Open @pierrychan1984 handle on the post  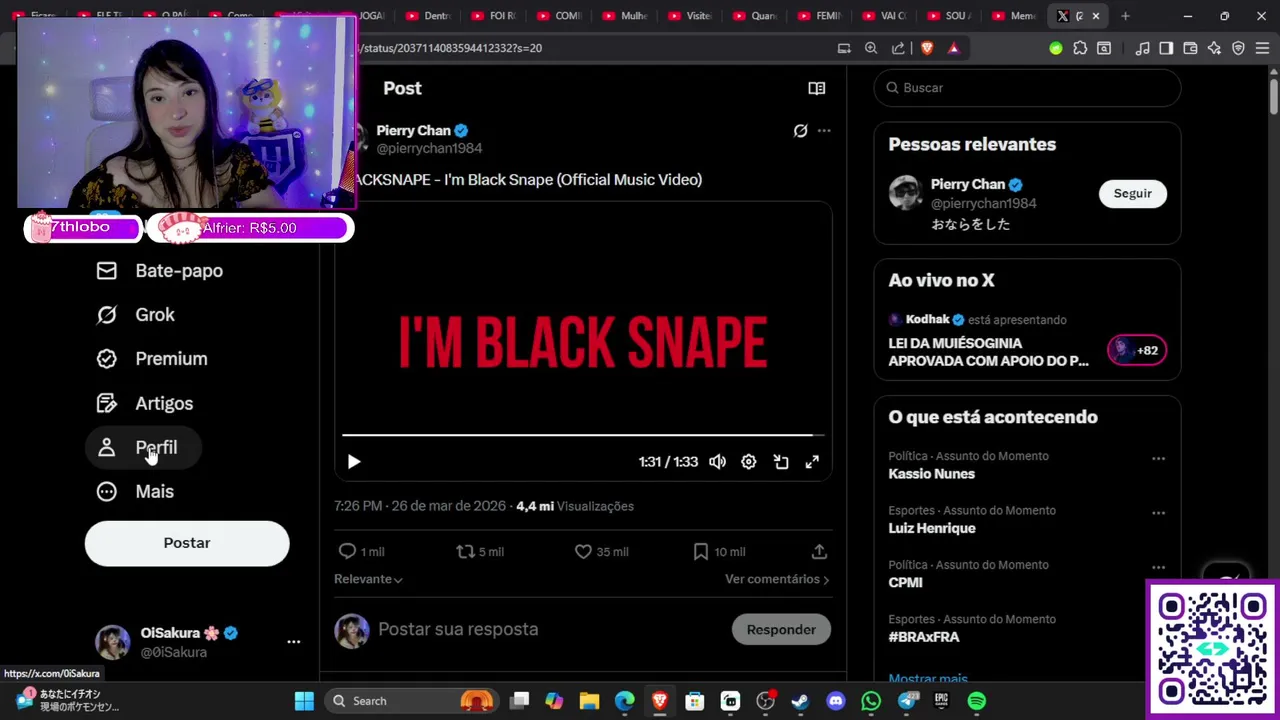point(429,148)
